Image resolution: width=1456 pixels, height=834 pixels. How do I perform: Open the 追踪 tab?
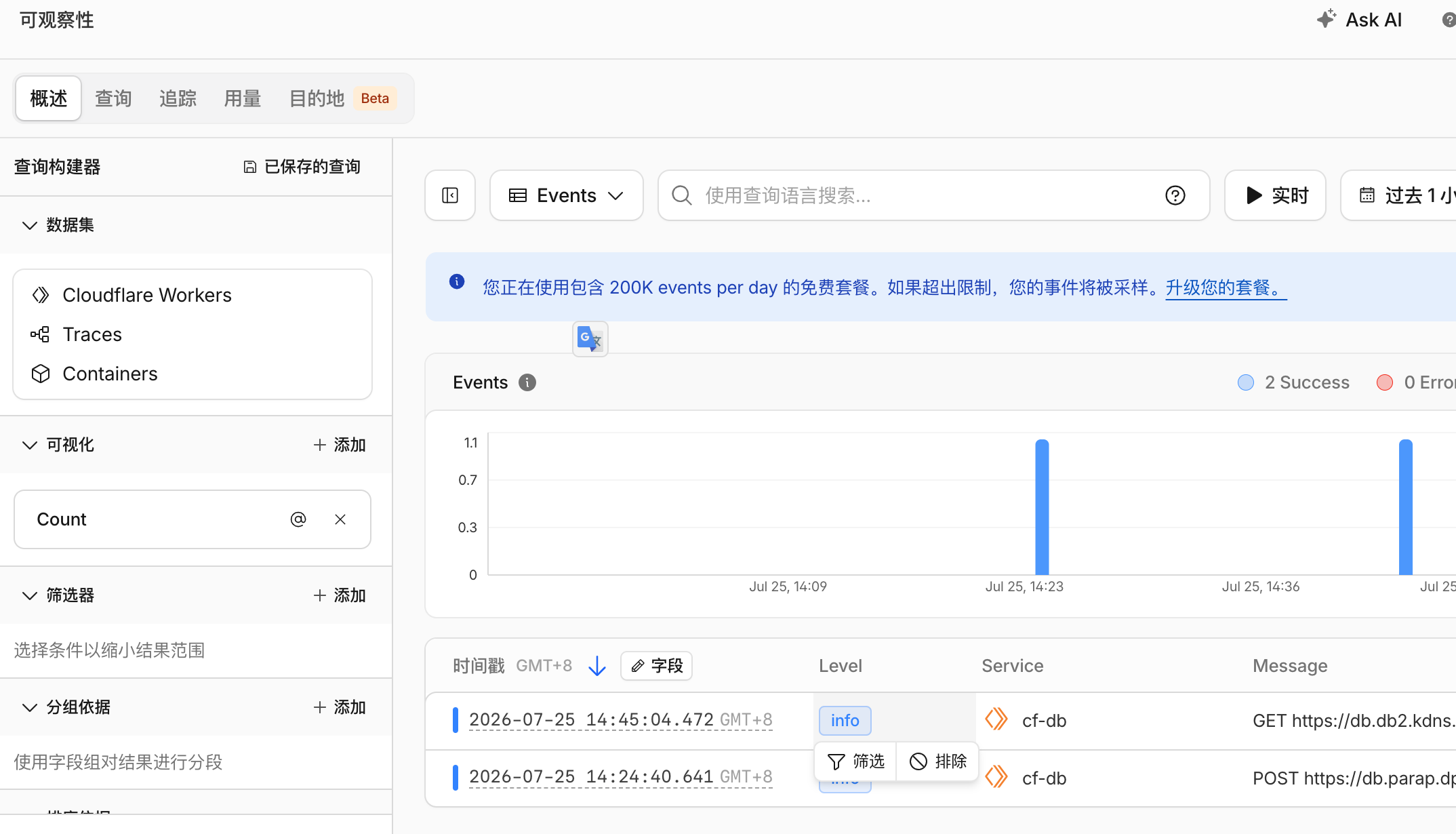click(x=178, y=98)
